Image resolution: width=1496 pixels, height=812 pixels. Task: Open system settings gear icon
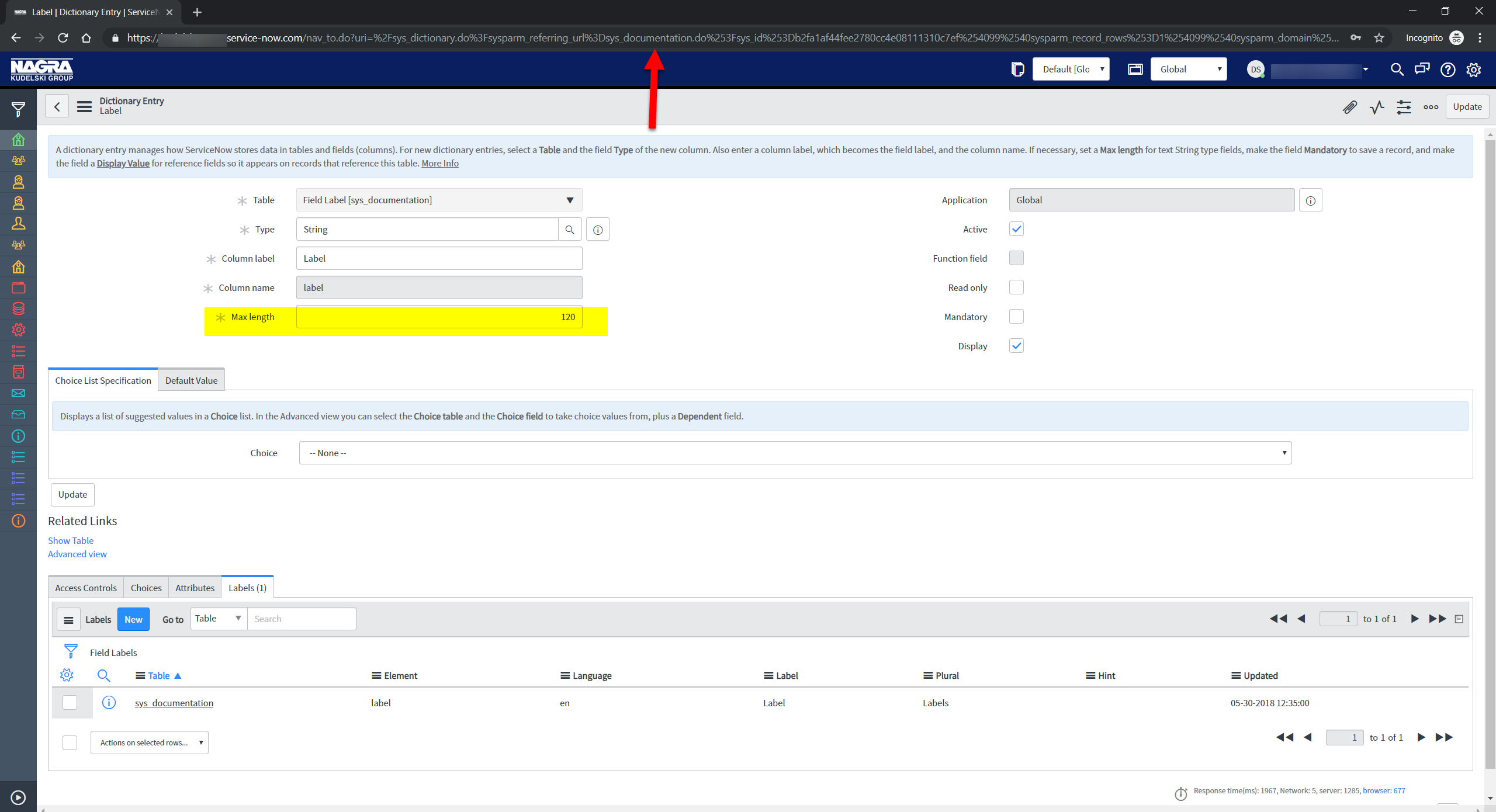pos(1474,70)
